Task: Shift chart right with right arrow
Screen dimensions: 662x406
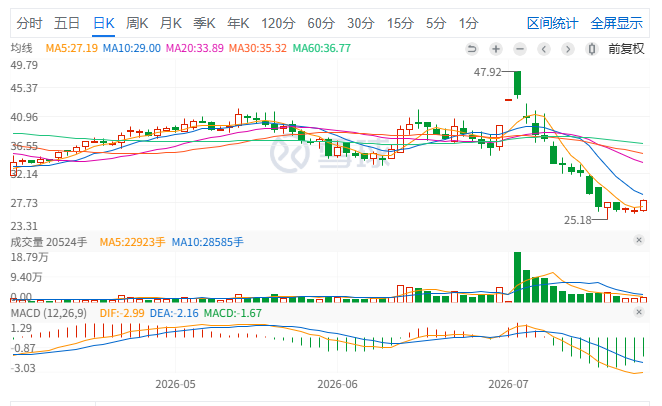Action: point(568,49)
